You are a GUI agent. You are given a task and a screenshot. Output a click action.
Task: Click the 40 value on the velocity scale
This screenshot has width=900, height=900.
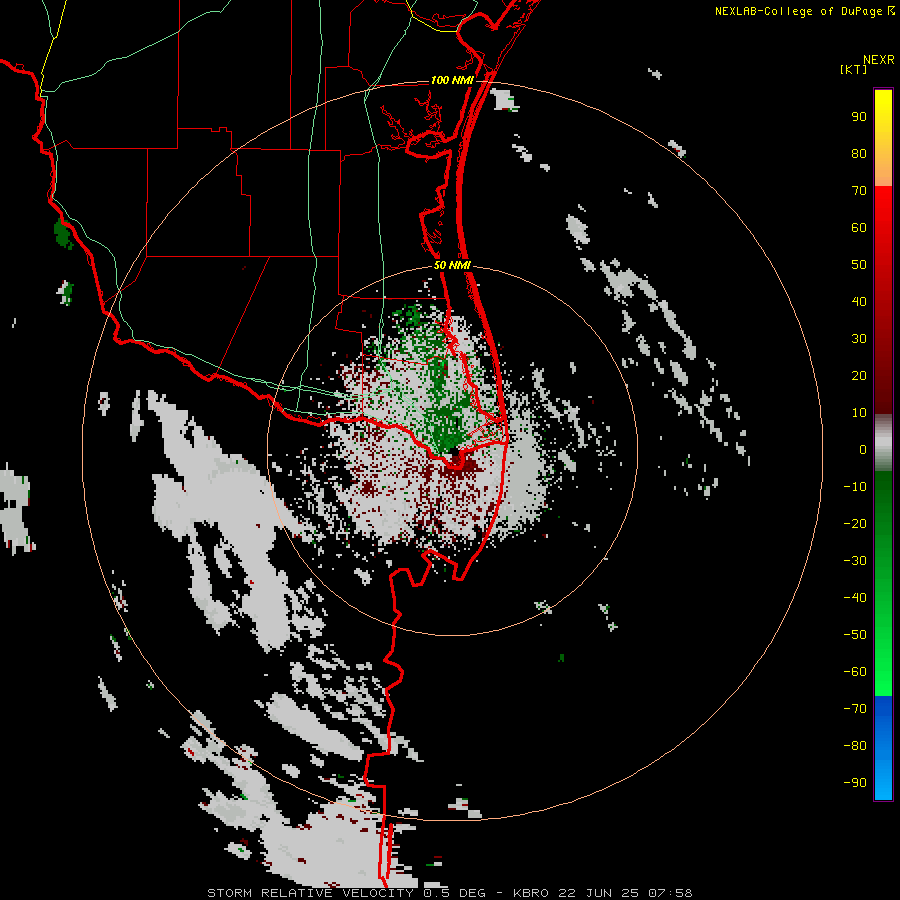(x=859, y=302)
